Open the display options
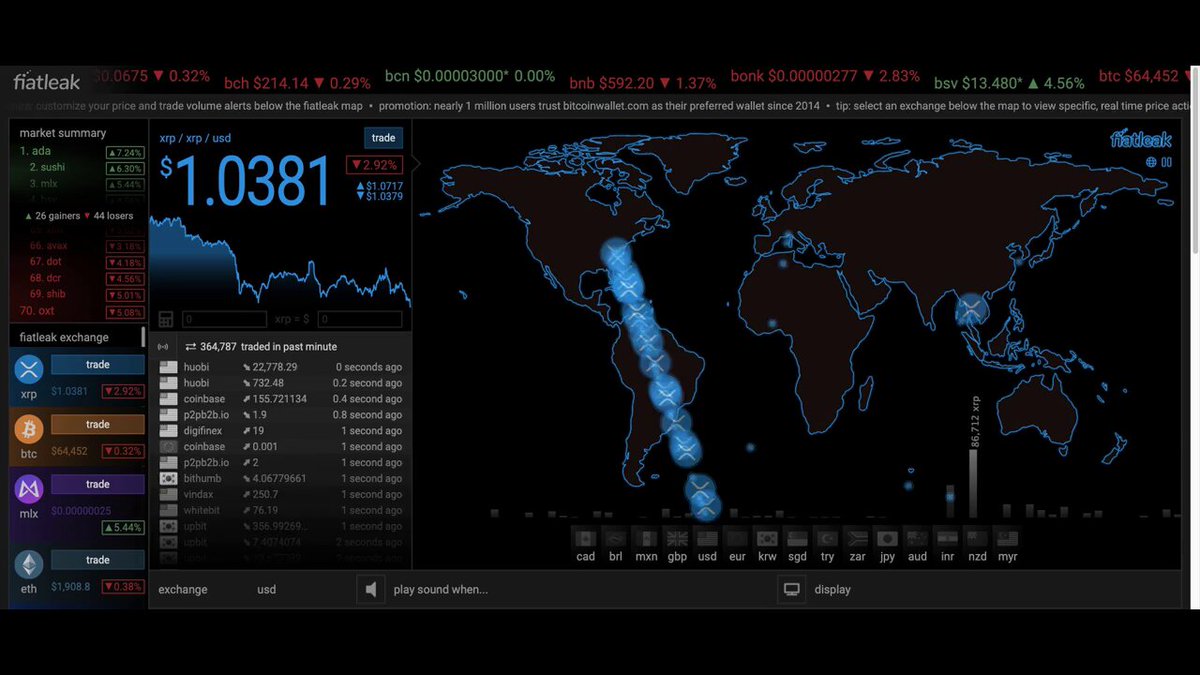This screenshot has height=675, width=1200. [x=832, y=590]
